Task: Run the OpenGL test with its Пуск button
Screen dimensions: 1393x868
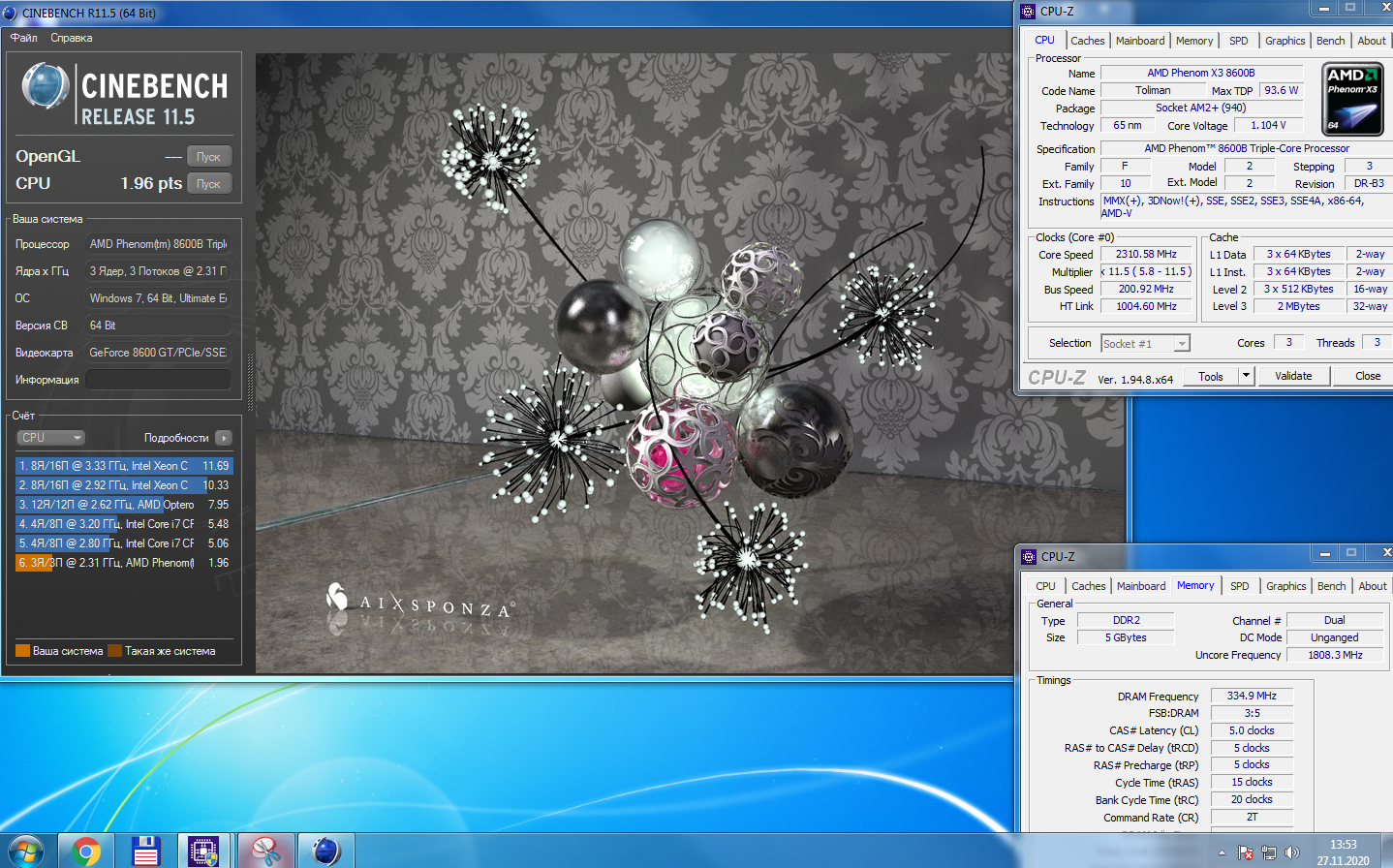Action: [209, 157]
